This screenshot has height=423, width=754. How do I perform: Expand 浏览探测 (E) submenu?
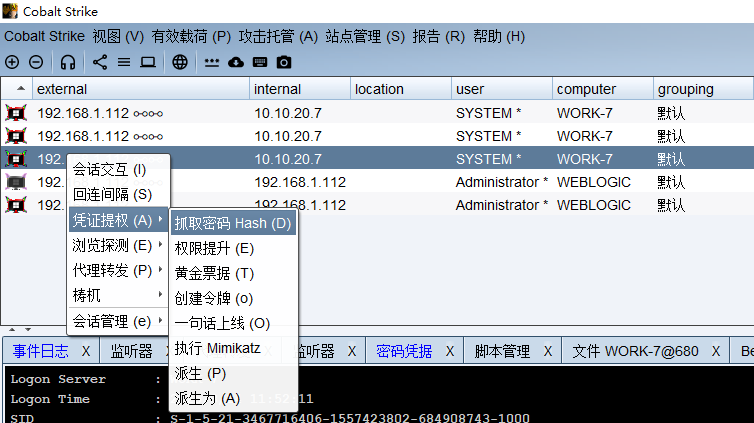coord(118,246)
